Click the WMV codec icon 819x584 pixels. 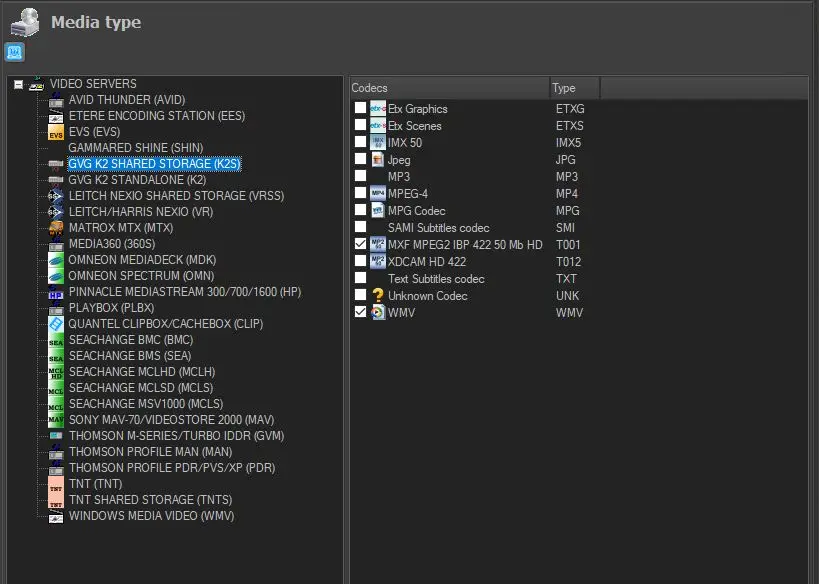[x=378, y=313]
